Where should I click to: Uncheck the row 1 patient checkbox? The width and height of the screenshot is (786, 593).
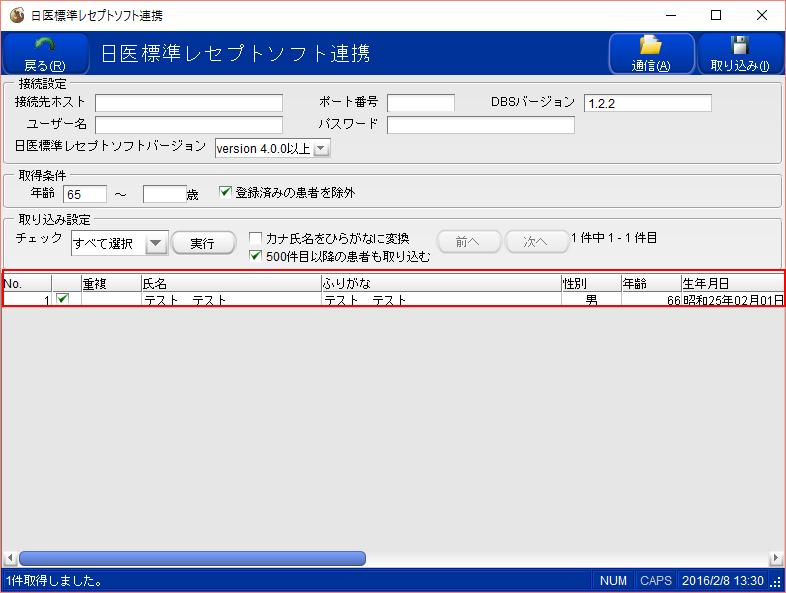tap(63, 299)
